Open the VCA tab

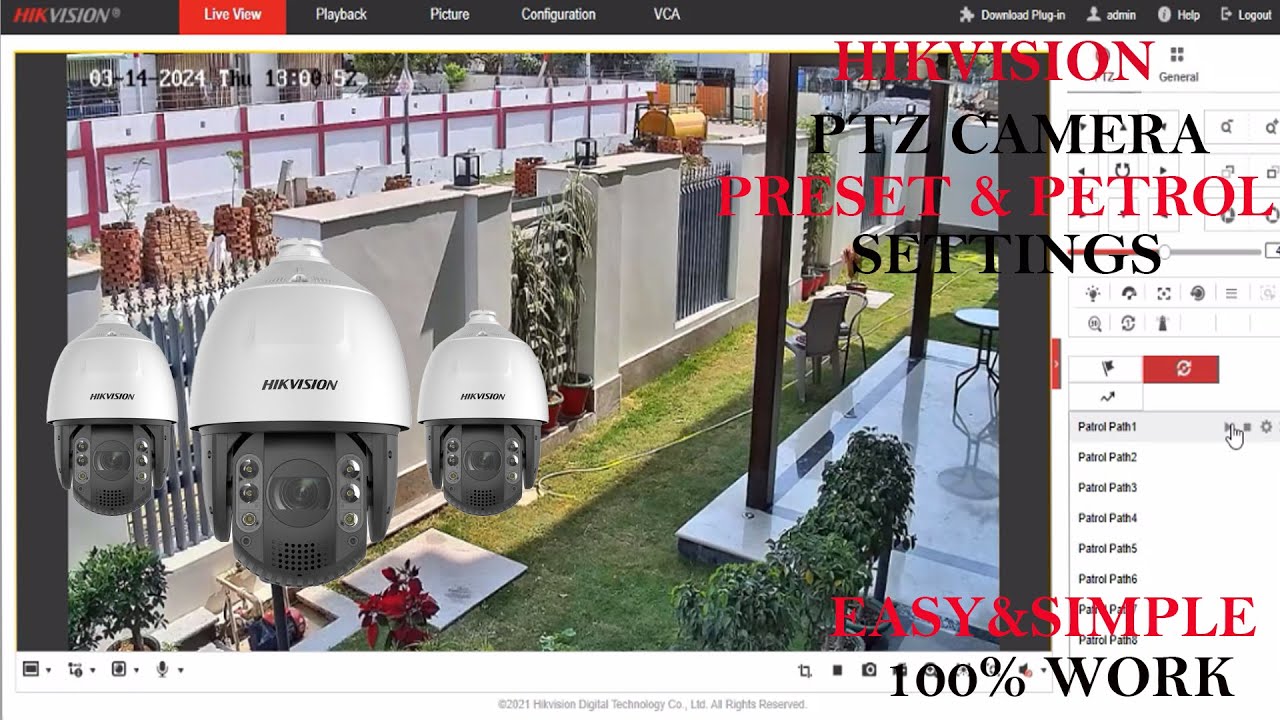(x=667, y=15)
